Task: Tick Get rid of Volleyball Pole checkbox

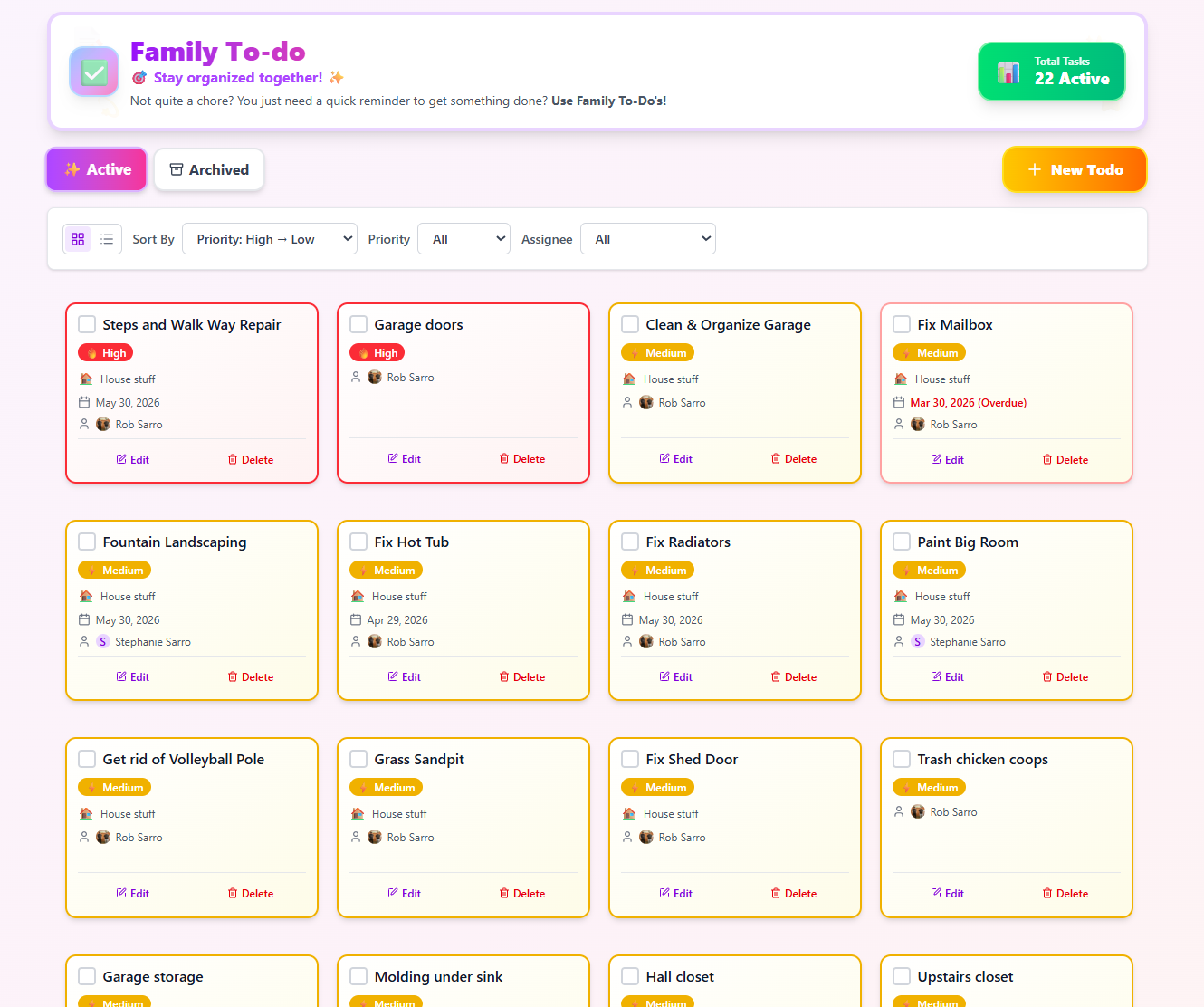Action: coord(87,759)
